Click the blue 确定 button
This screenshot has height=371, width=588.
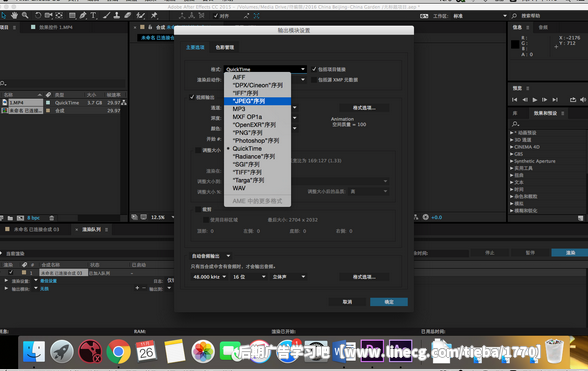pos(389,302)
